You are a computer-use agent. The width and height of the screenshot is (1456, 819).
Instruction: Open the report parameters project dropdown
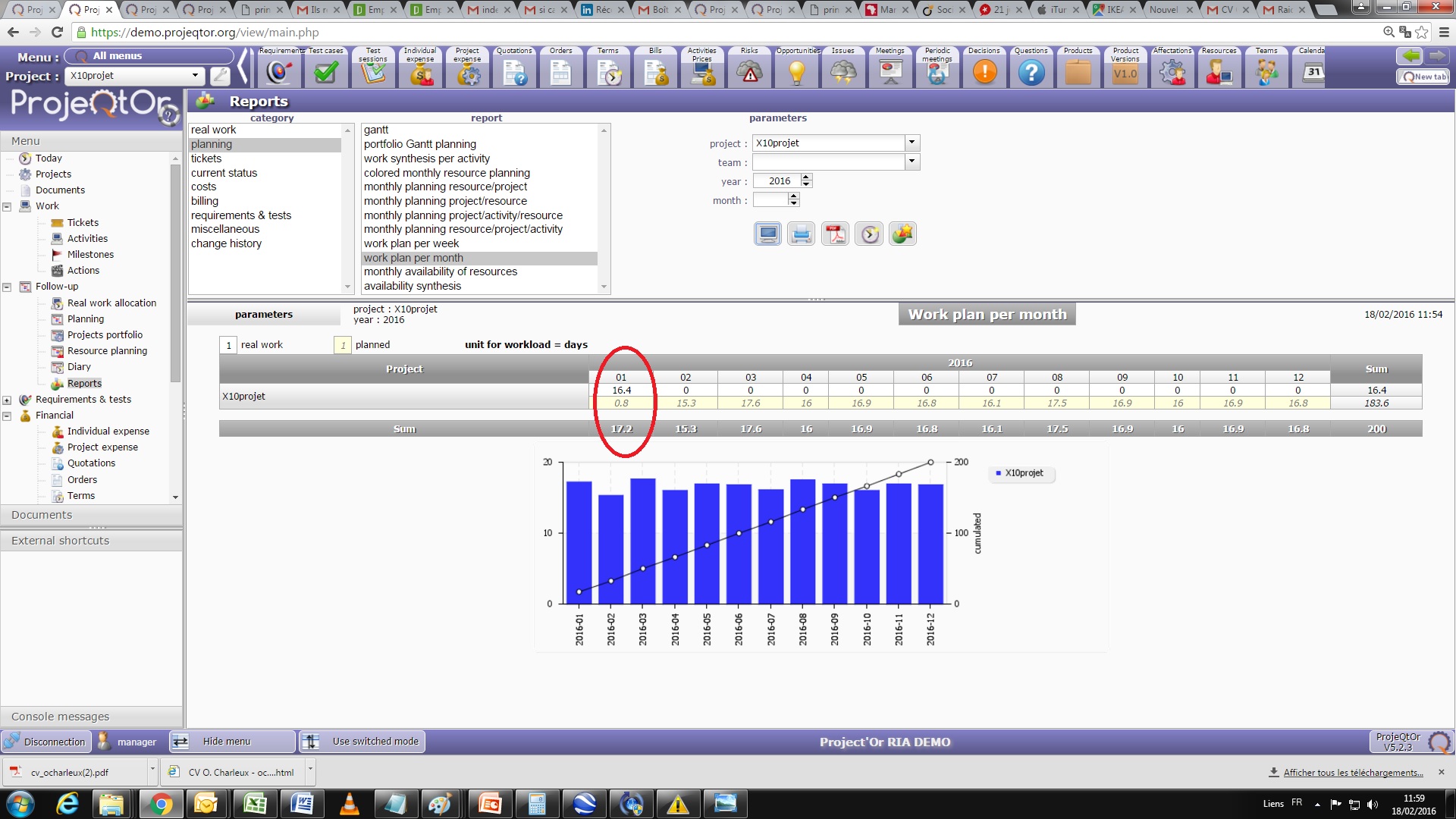point(912,143)
